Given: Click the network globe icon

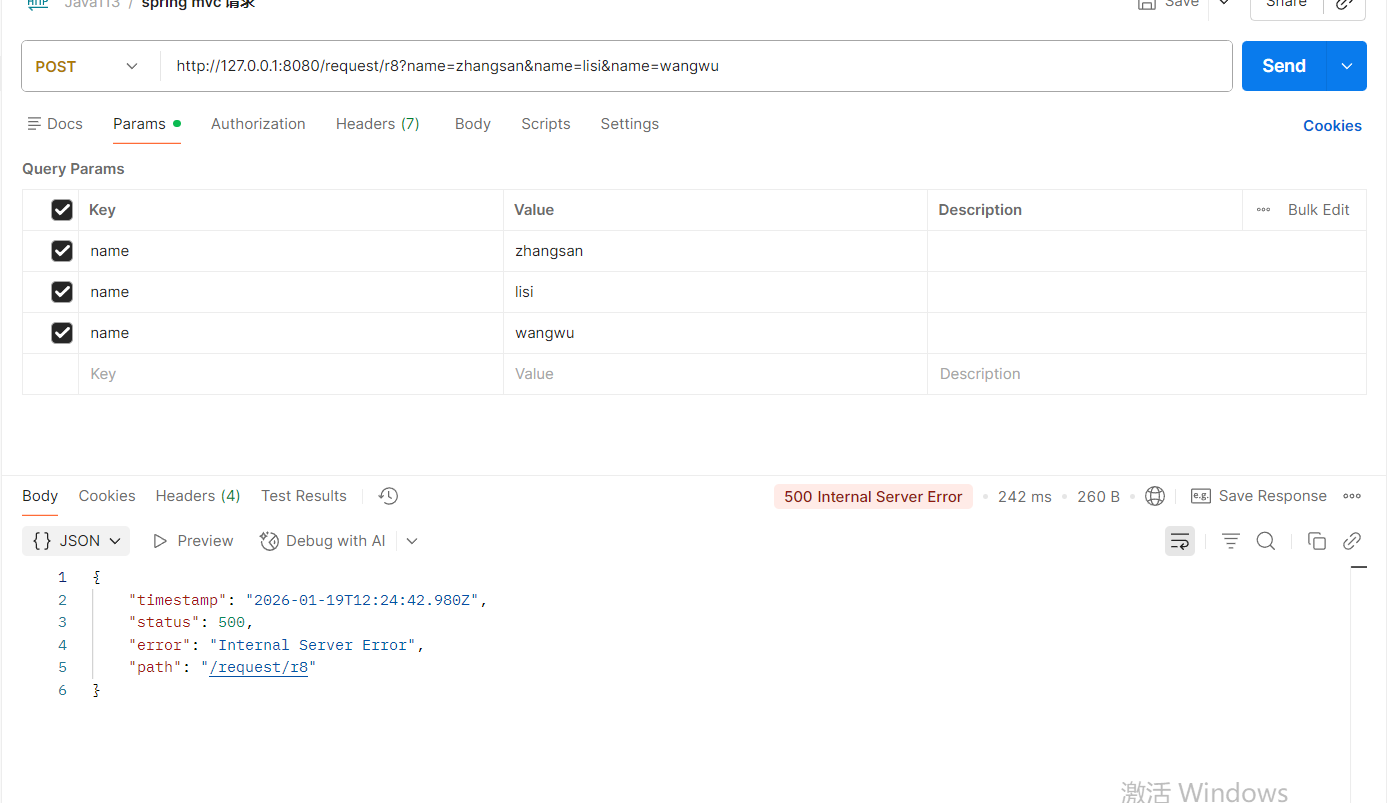Looking at the screenshot, I should coord(1155,496).
